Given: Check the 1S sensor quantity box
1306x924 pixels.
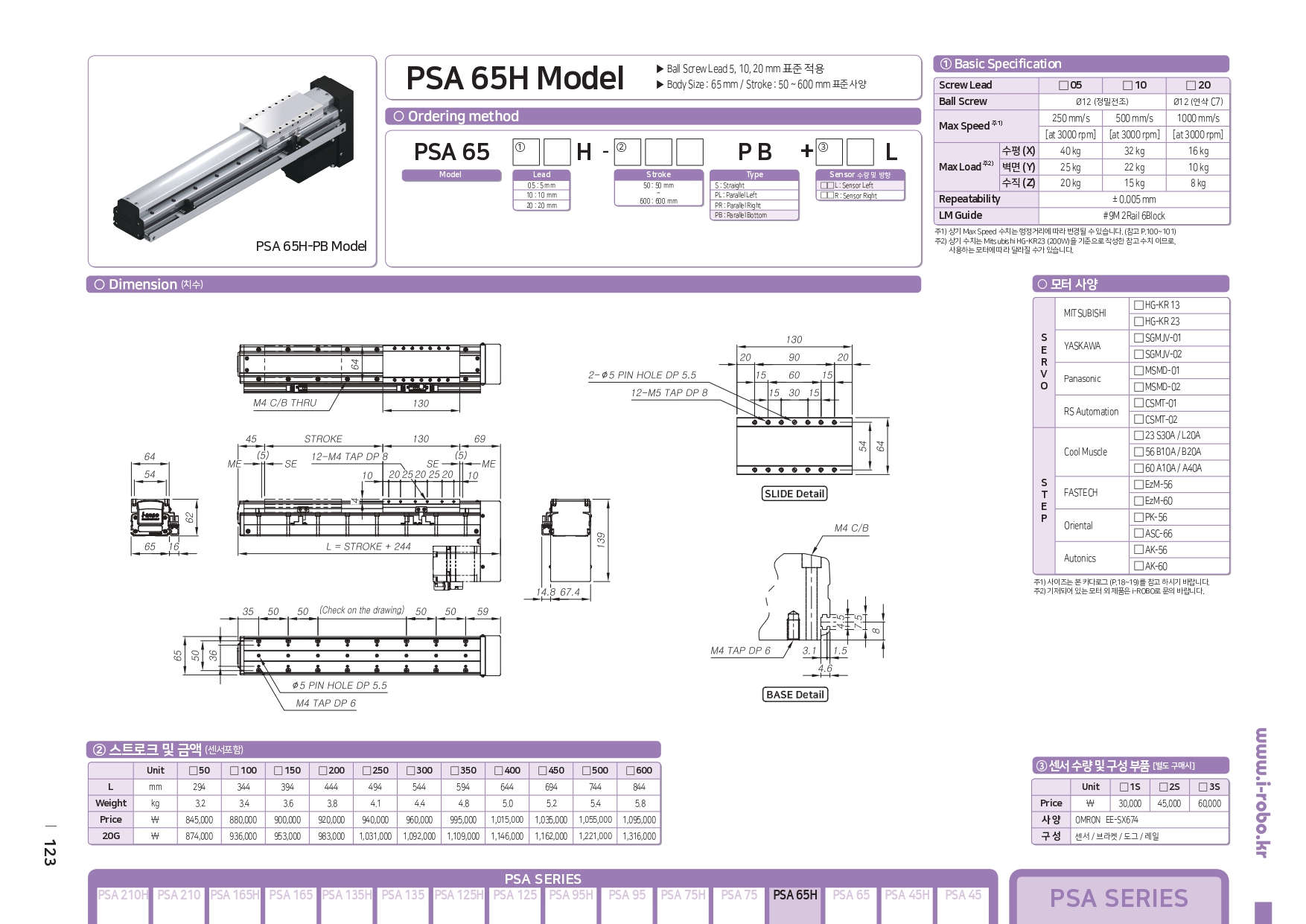Looking at the screenshot, I should coord(1124,787).
